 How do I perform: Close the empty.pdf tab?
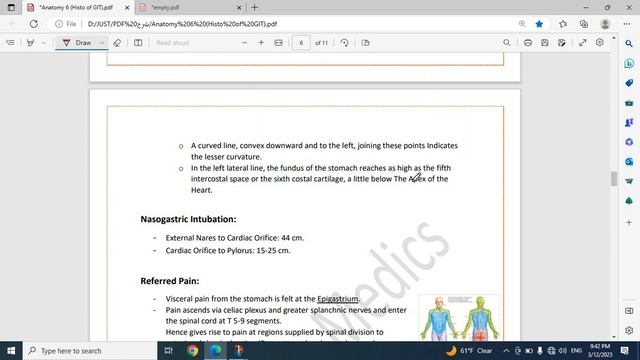239,7
